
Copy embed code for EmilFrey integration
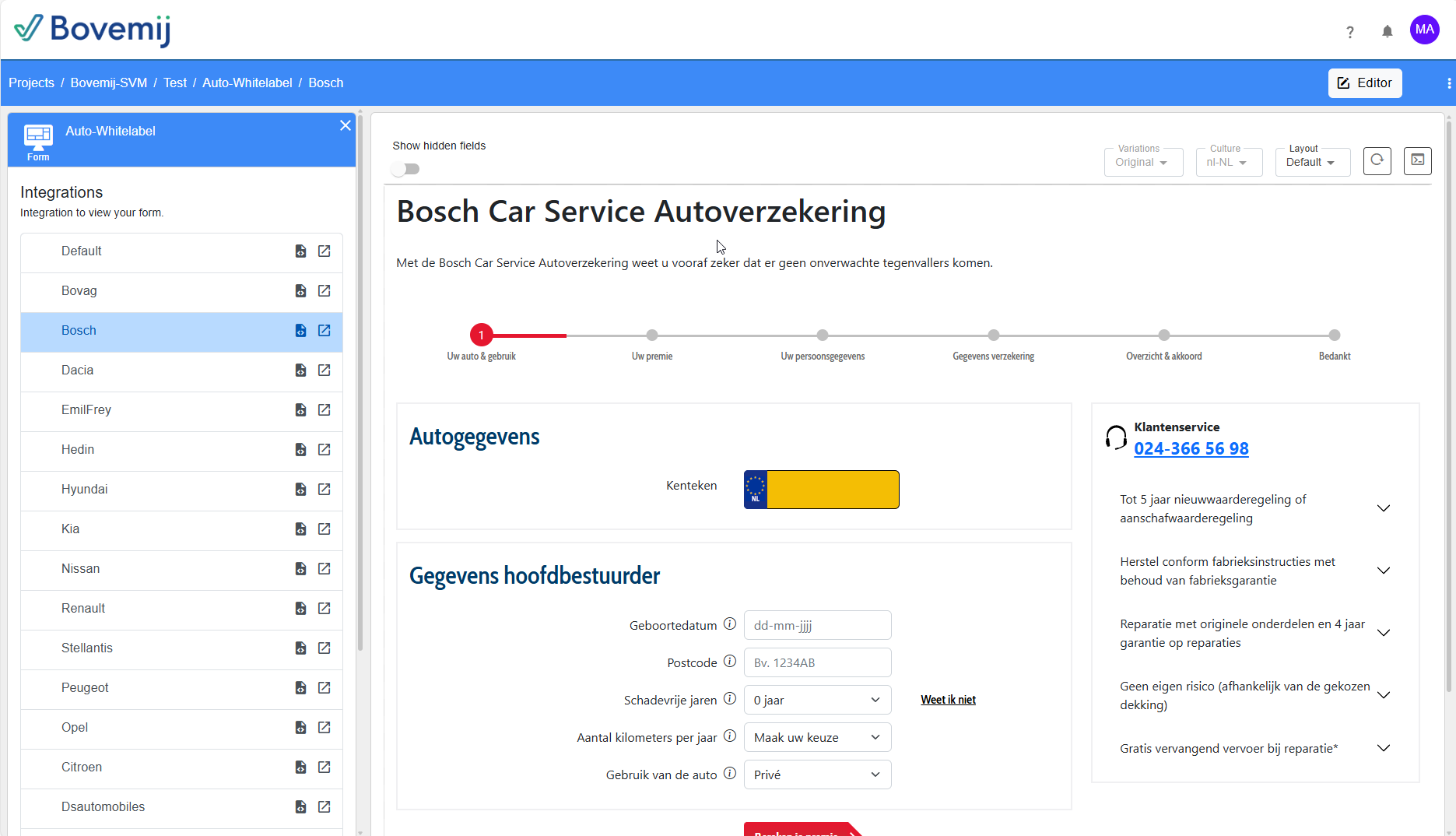coord(300,409)
